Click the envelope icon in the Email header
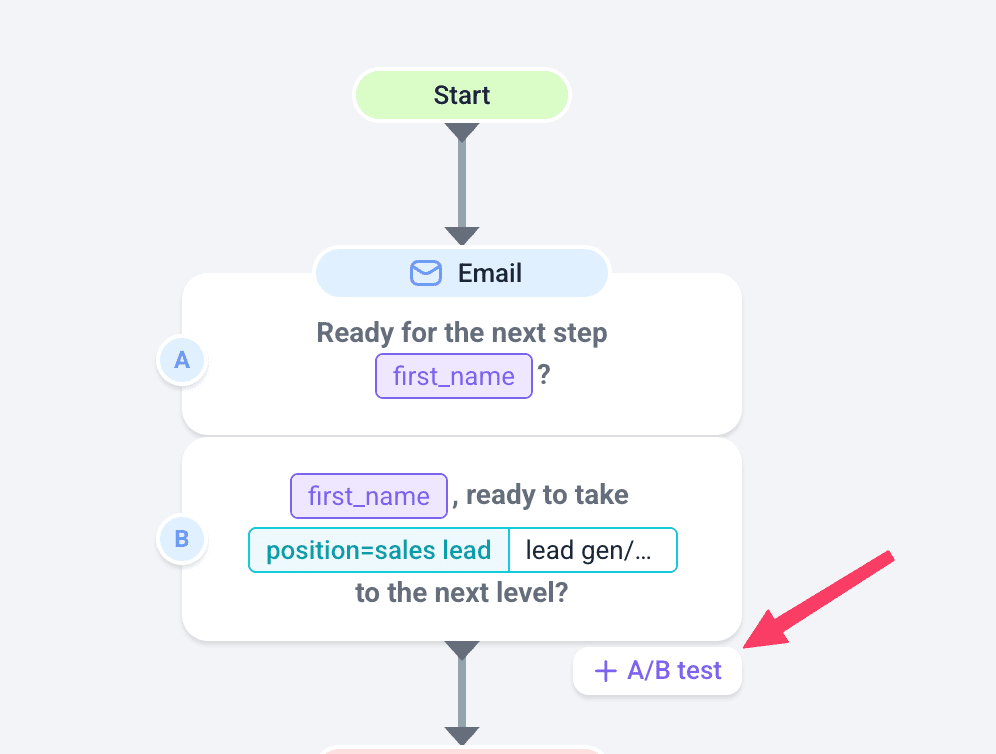Image resolution: width=996 pixels, height=754 pixels. [426, 273]
